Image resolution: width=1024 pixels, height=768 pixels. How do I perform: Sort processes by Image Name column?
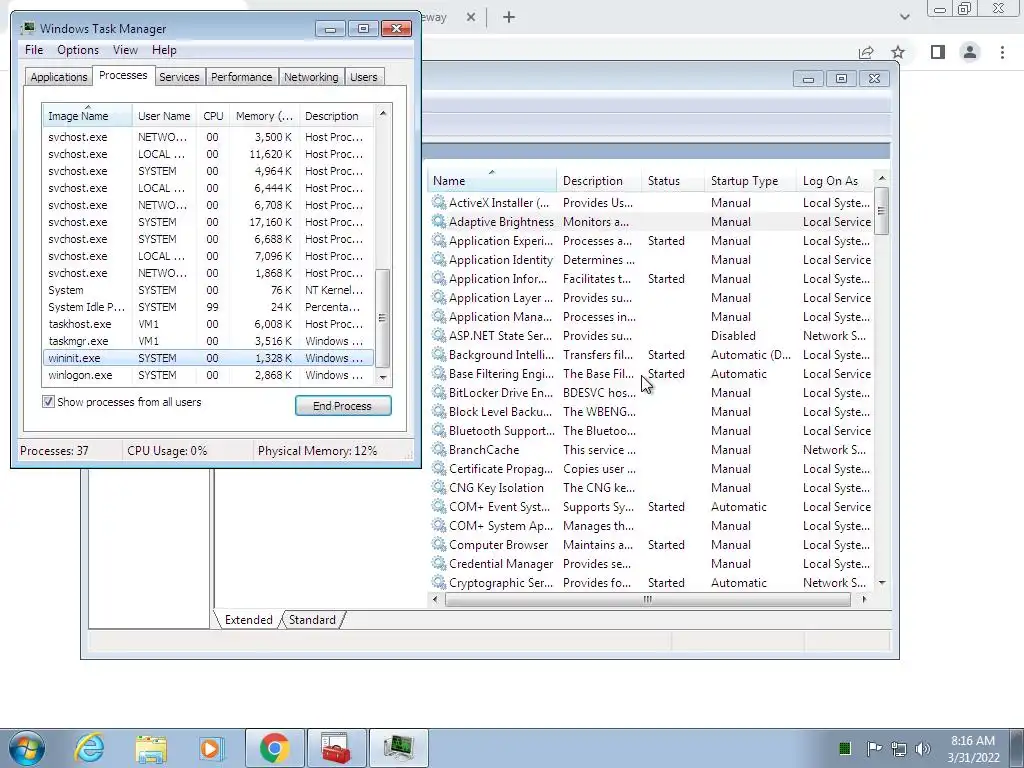88,116
